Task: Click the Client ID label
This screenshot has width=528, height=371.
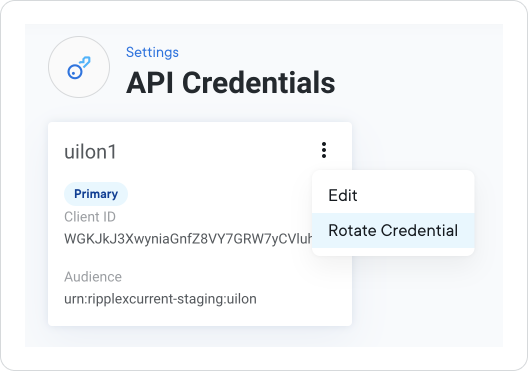Action: (x=90, y=217)
